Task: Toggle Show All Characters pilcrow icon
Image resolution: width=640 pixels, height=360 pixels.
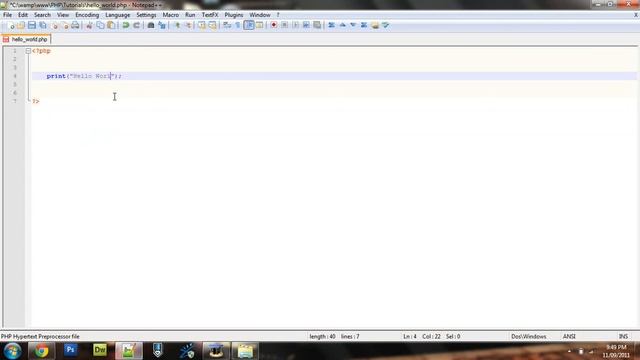Action: (x=238, y=25)
